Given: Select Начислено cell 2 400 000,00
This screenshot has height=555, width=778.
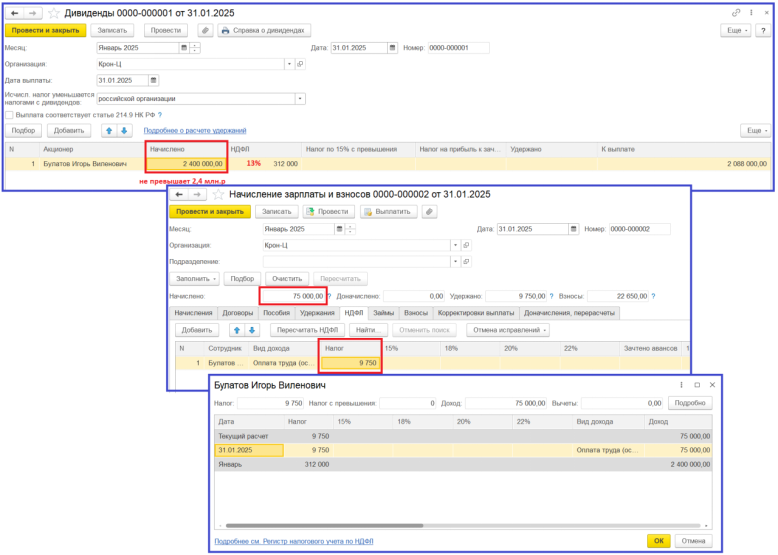Looking at the screenshot, I should (187, 164).
